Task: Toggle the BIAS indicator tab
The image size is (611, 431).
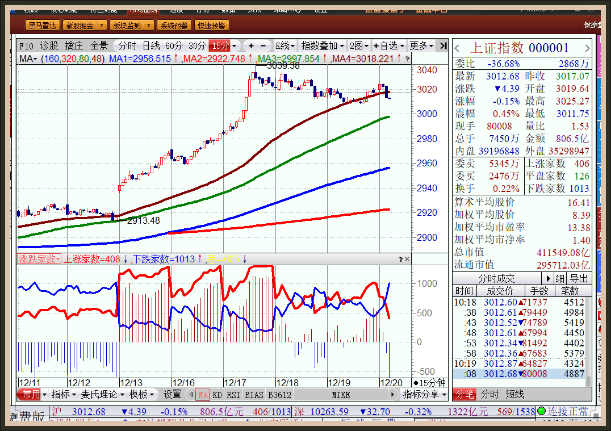Action: pyautogui.click(x=254, y=395)
